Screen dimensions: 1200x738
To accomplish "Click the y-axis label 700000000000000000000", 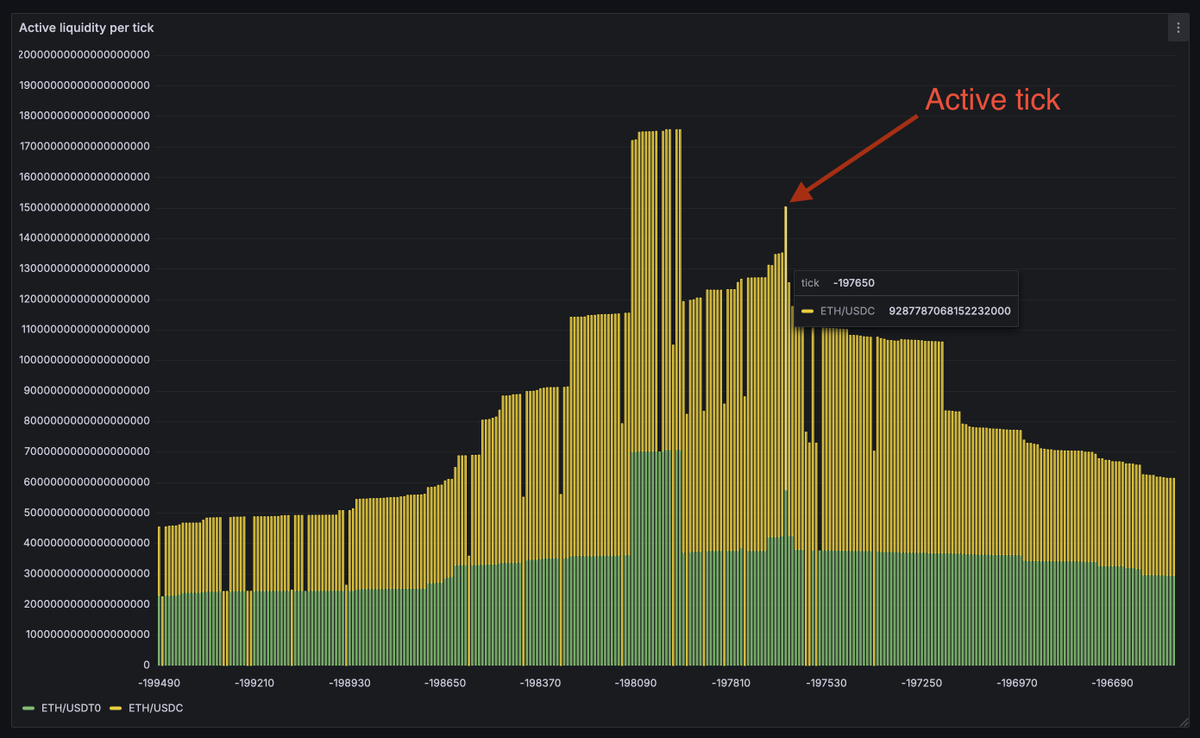I will pyautogui.click(x=88, y=451).
